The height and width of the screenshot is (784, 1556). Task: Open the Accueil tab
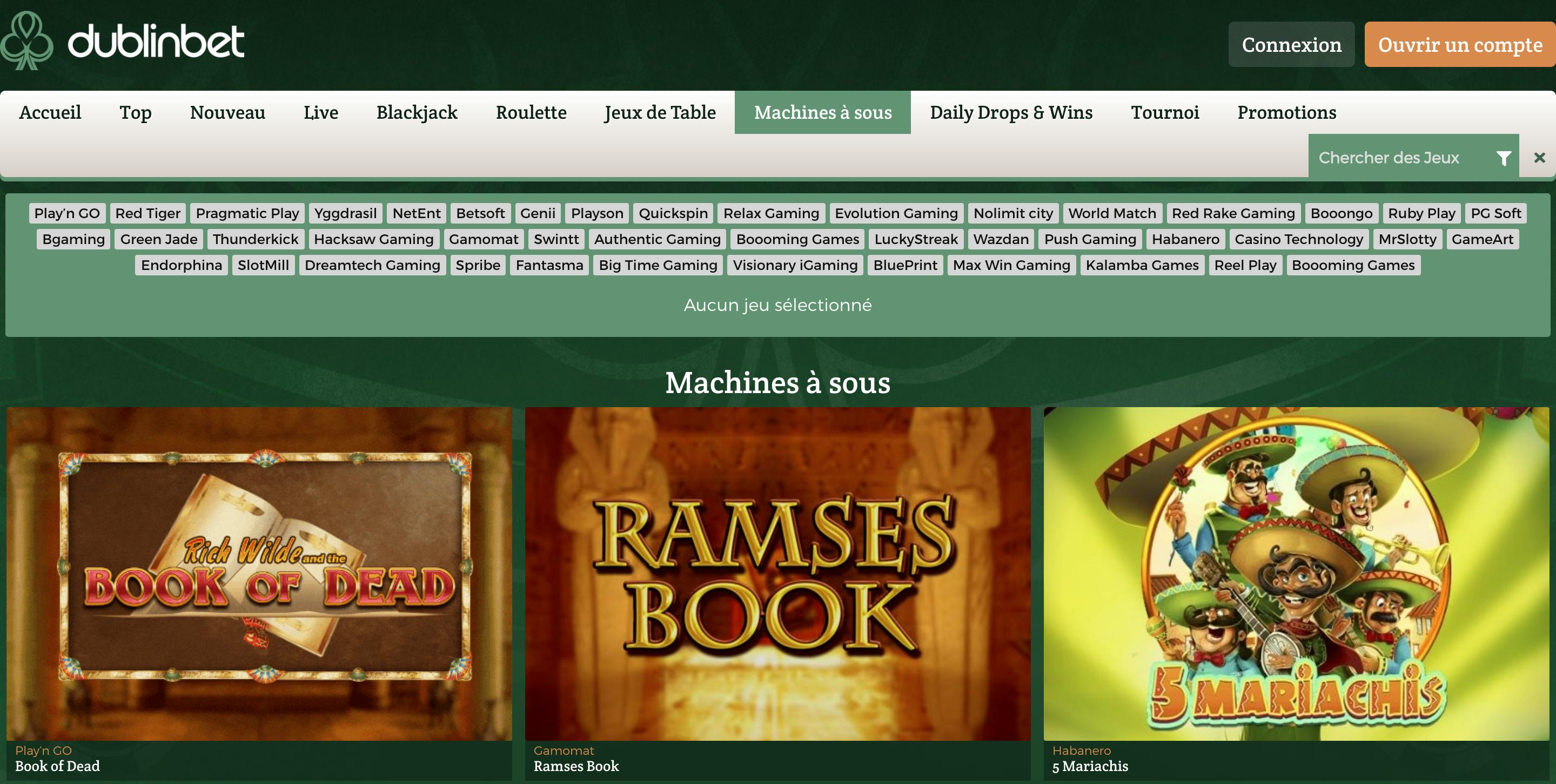coord(50,112)
